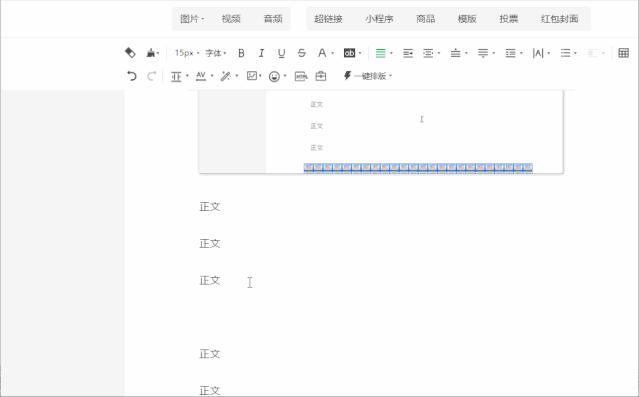
Task: Insert a hyperlink via 超链接
Action: click(x=328, y=19)
